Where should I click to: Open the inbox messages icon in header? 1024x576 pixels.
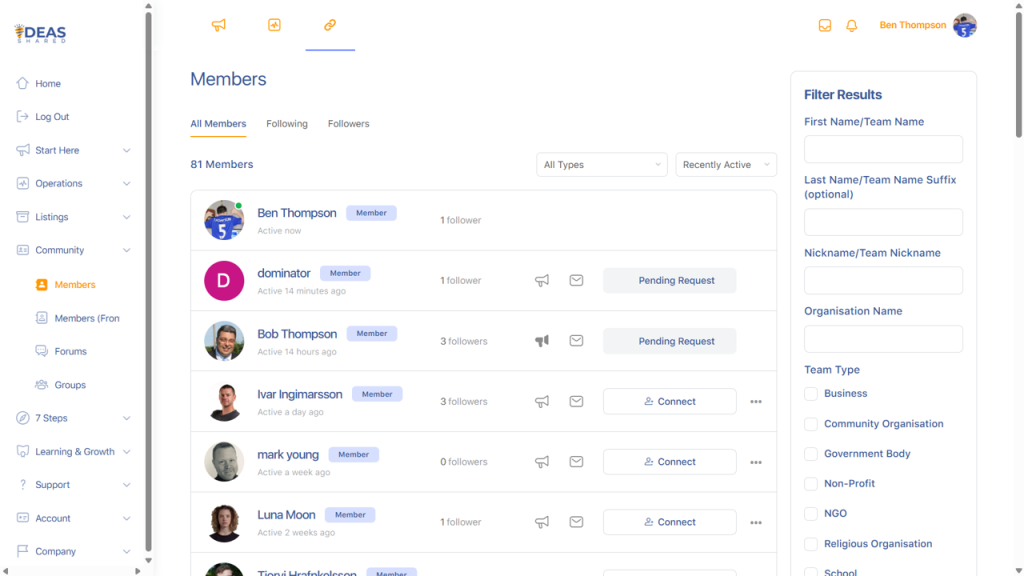point(825,25)
